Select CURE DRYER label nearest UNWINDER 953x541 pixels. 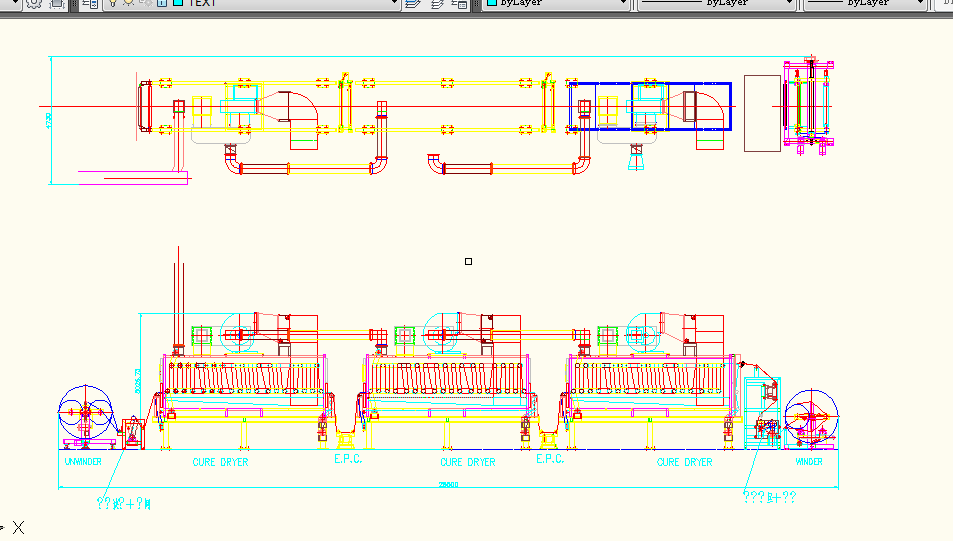[221, 463]
